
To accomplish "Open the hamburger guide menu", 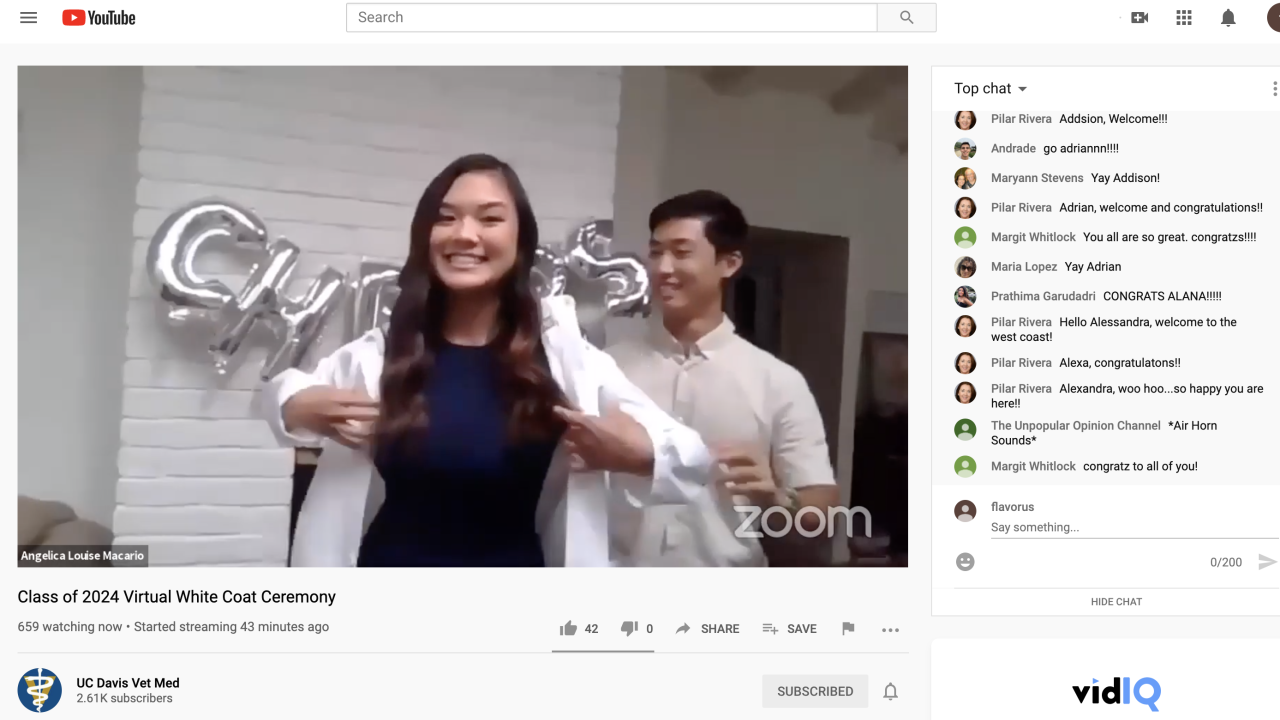I will 28,18.
